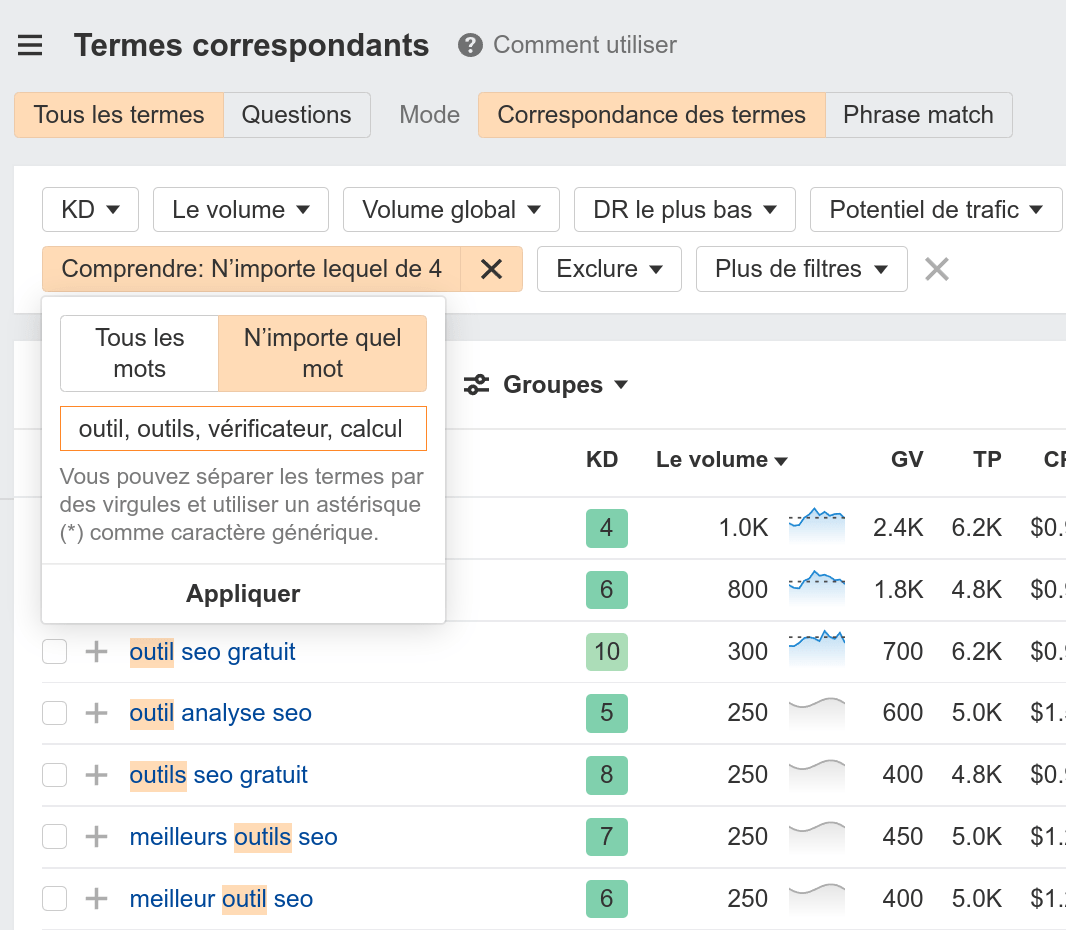Open the trend chart for outil seo gratuit
The height and width of the screenshot is (930, 1066).
pyautogui.click(x=816, y=650)
